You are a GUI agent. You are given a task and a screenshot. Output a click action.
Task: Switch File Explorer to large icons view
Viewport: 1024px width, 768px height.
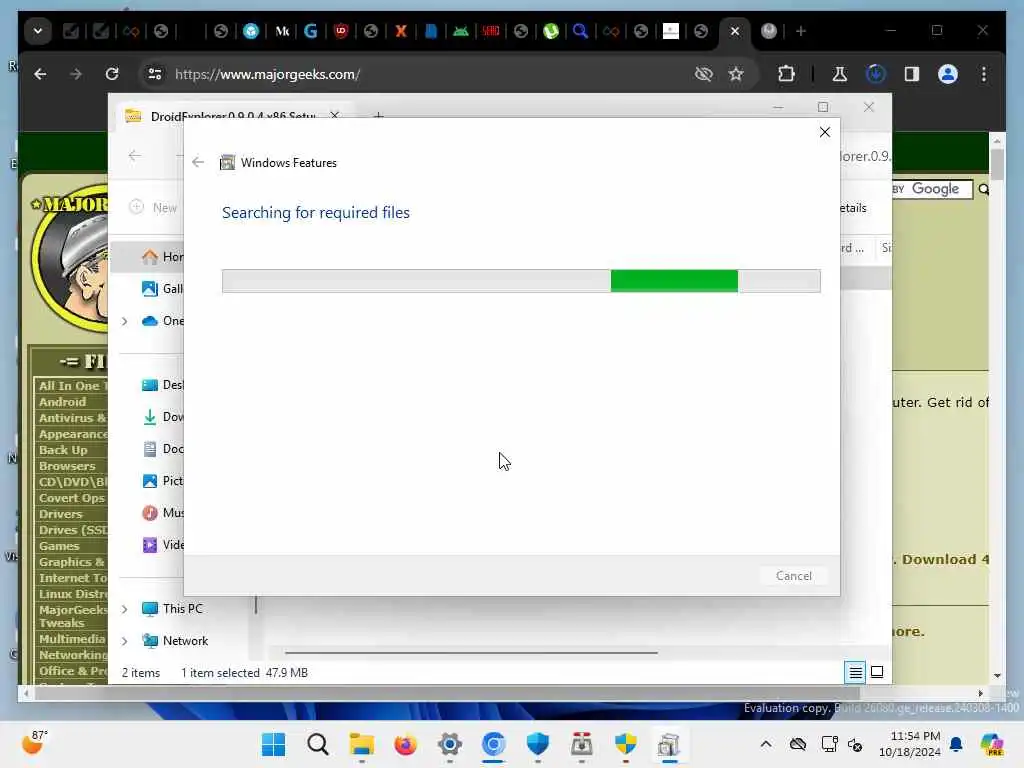(877, 672)
